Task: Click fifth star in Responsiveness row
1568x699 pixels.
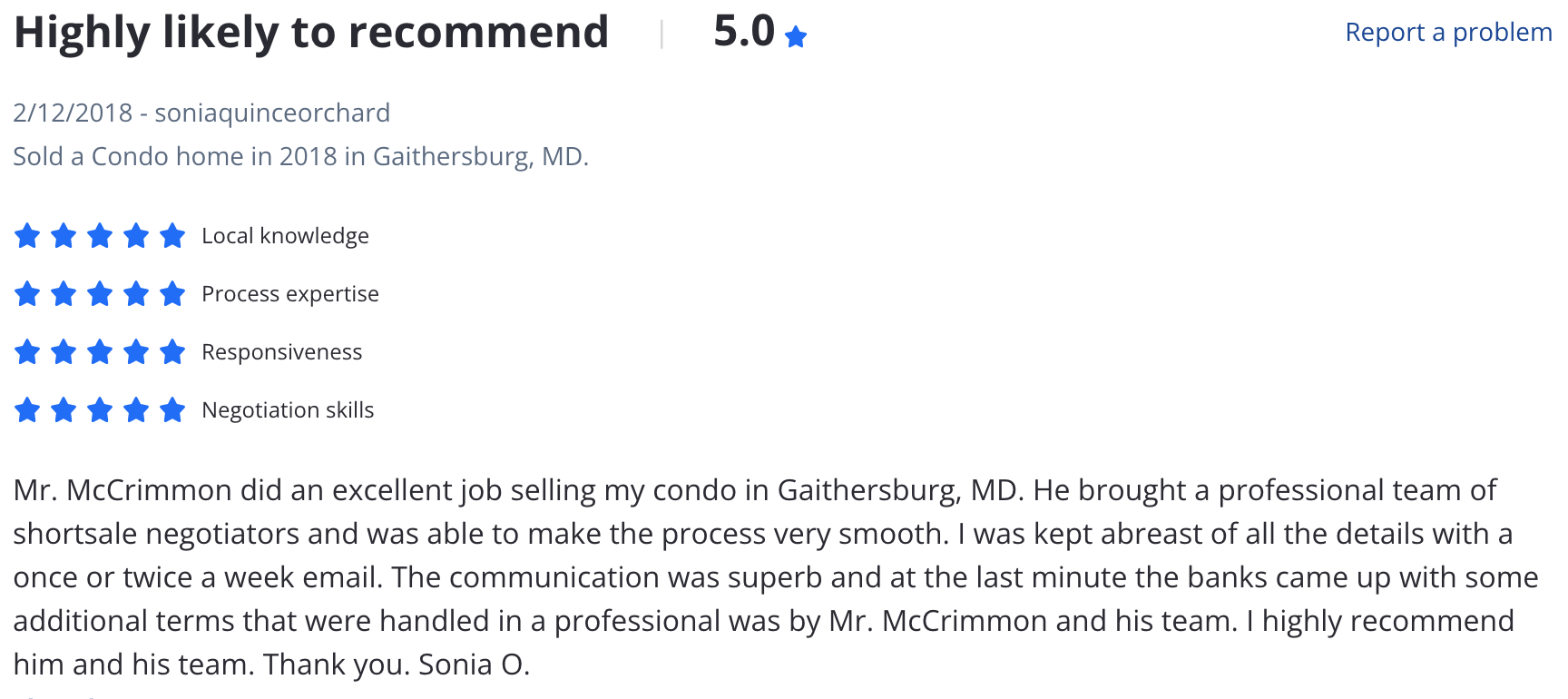Action: pos(172,352)
